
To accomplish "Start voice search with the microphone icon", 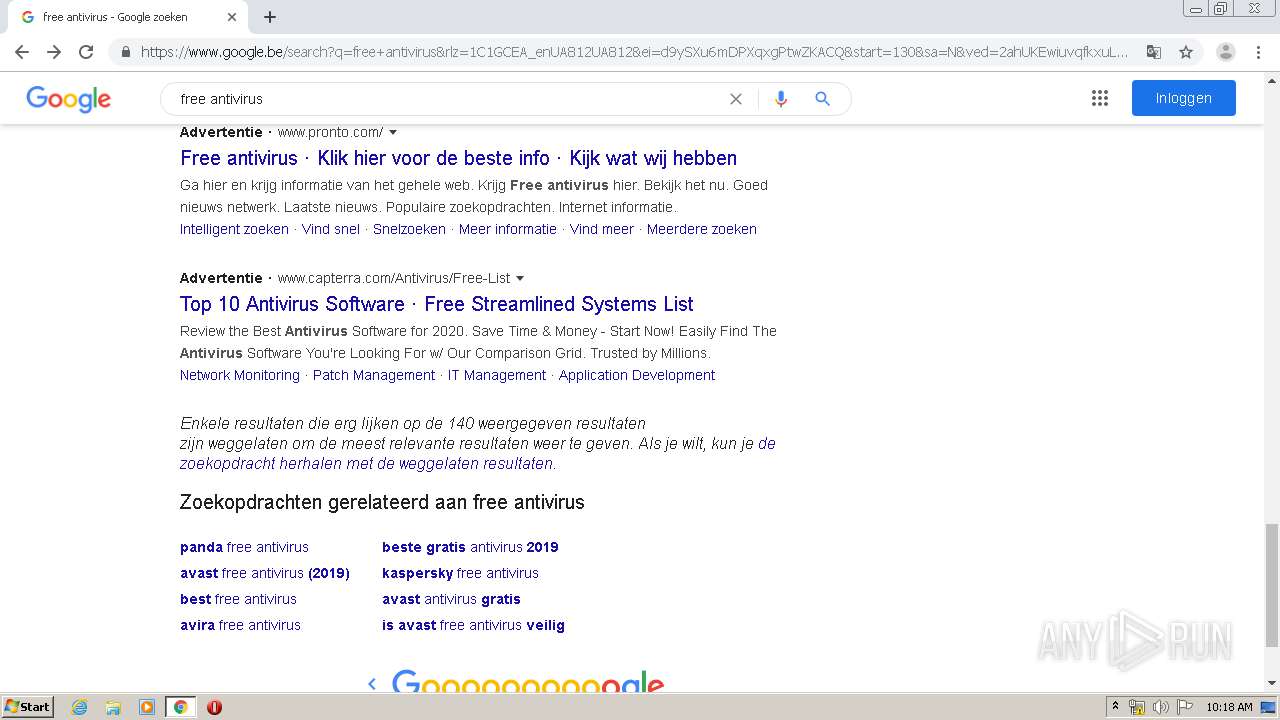I will [x=781, y=99].
